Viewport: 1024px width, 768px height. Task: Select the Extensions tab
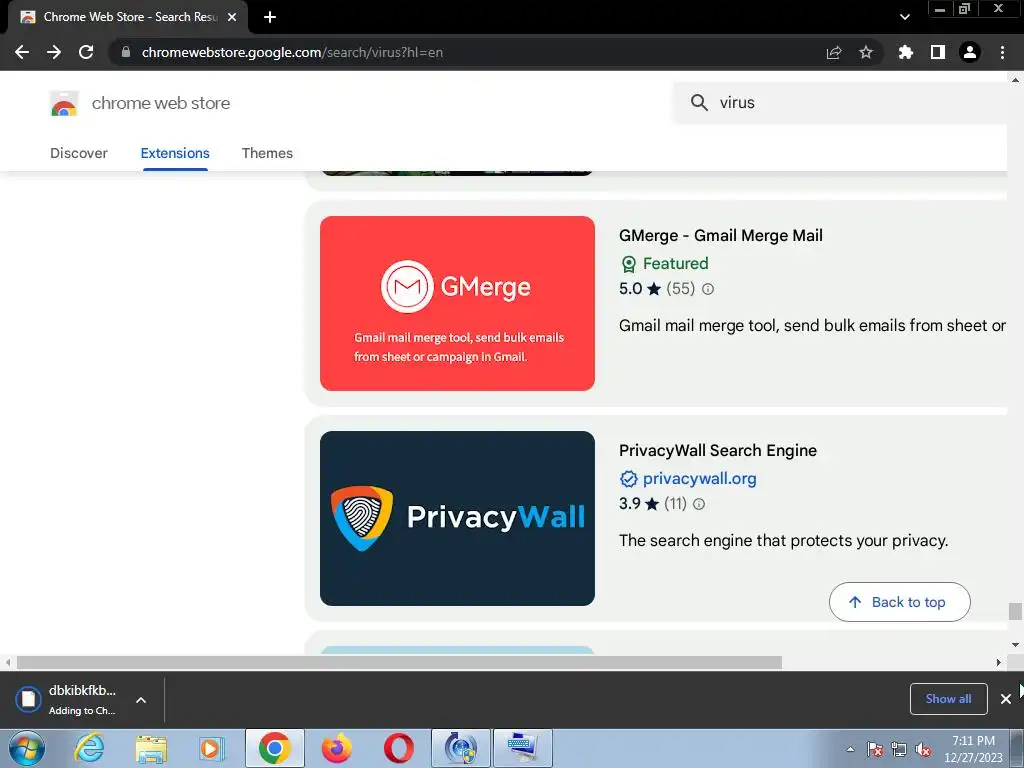coord(175,153)
